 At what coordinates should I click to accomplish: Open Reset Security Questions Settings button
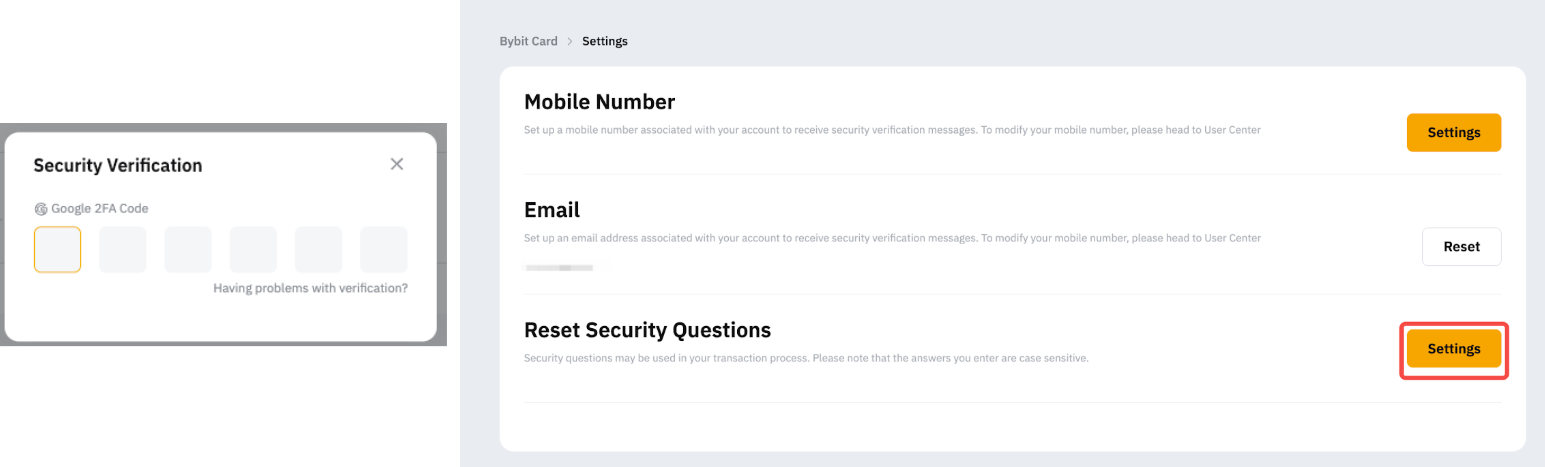pos(1453,349)
